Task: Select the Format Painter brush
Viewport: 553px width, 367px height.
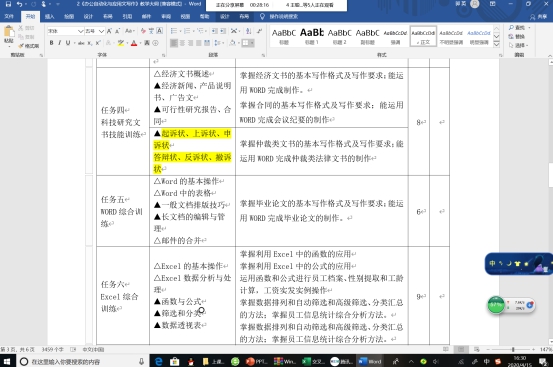Action: point(28,46)
